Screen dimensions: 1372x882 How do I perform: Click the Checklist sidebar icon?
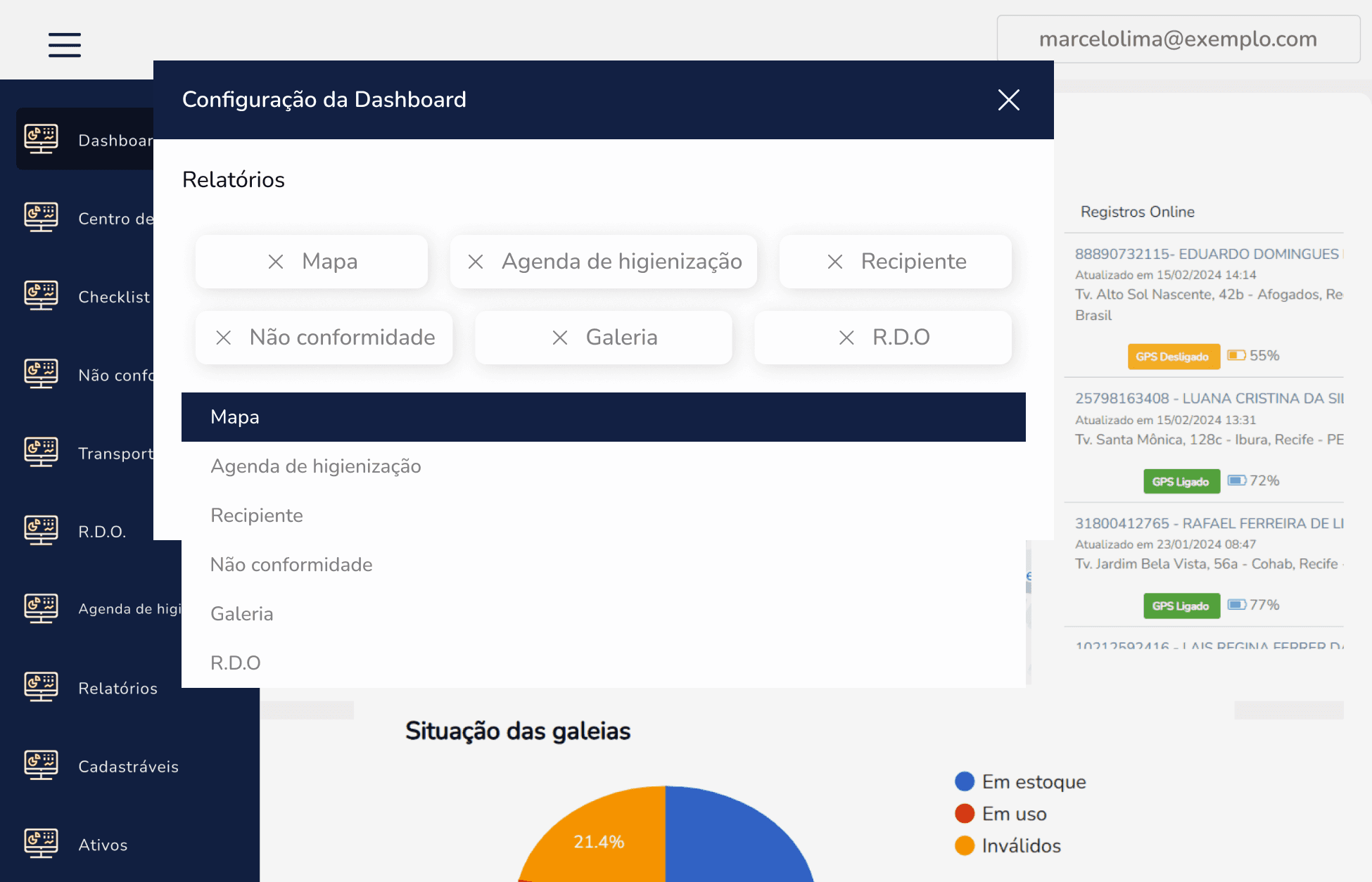point(41,296)
